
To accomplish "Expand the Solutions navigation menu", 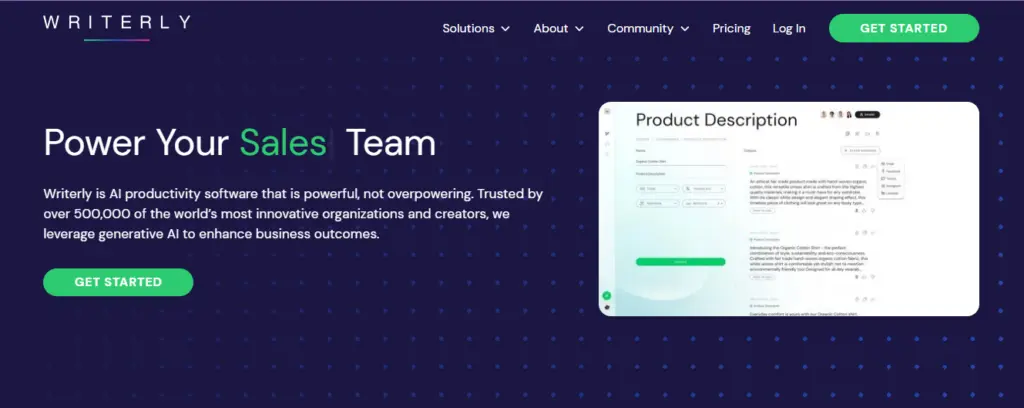I will 476,29.
